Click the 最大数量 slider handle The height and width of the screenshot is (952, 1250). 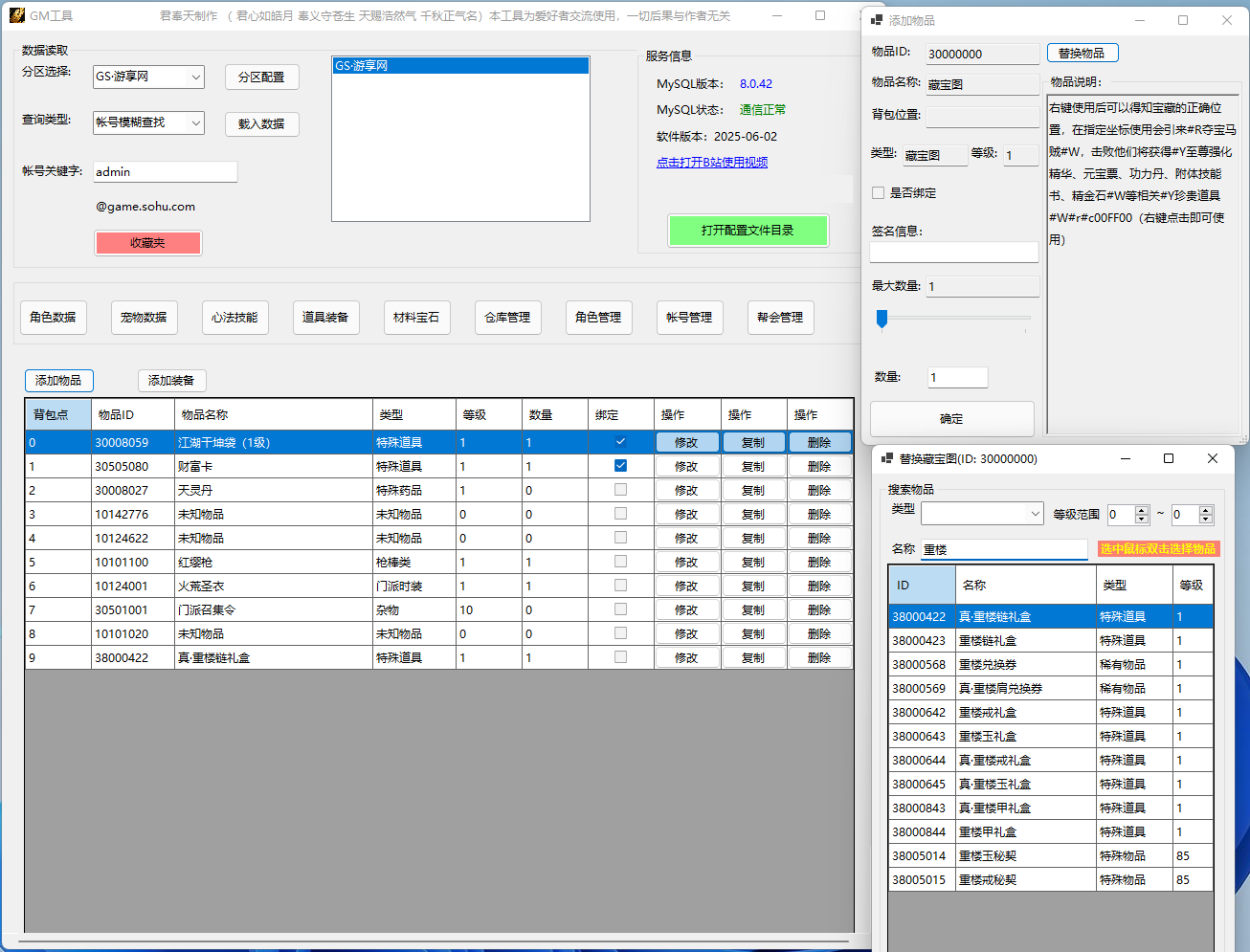[882, 319]
